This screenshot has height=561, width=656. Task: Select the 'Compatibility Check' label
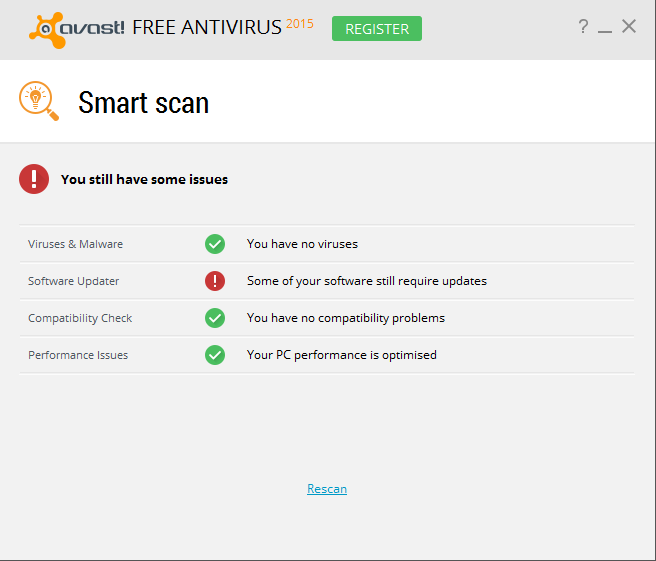tap(80, 318)
